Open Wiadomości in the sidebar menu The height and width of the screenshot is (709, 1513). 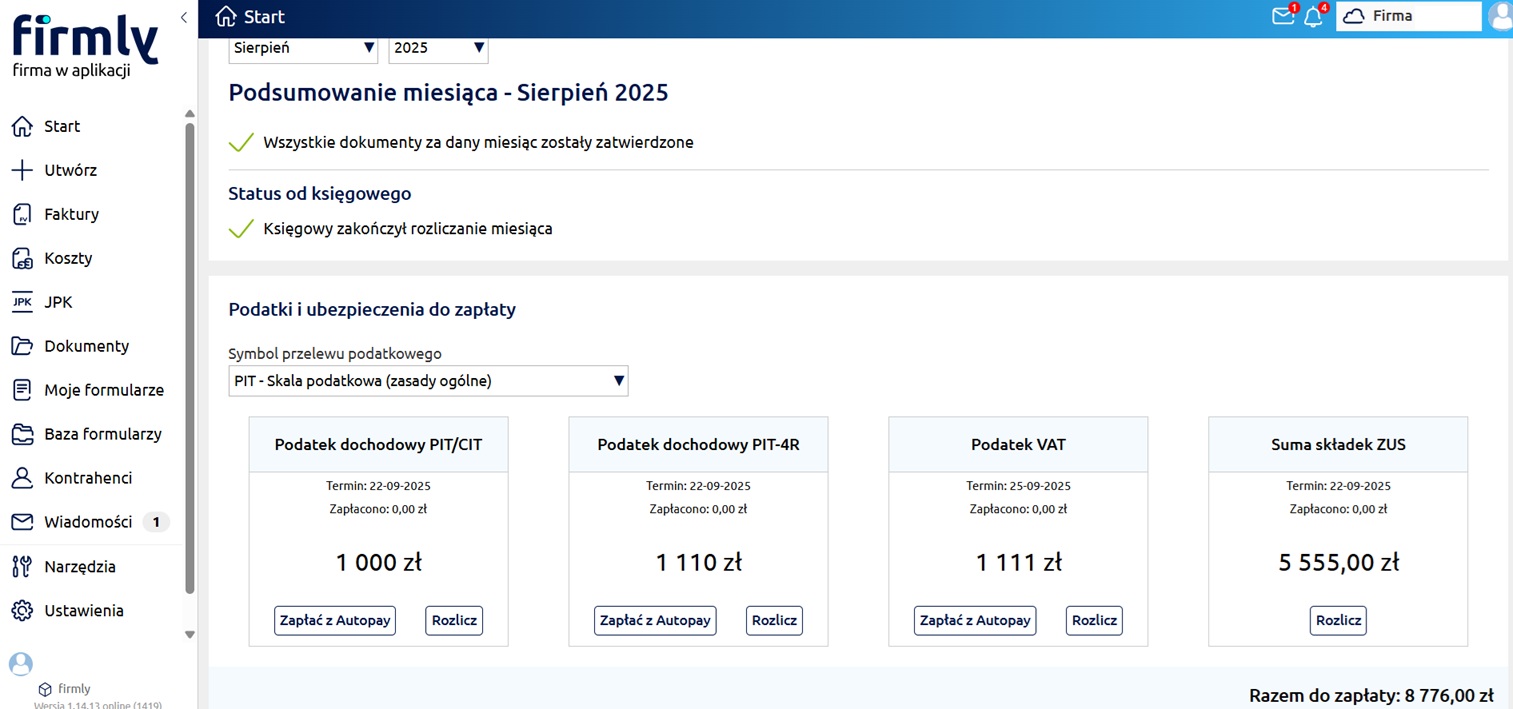88,522
